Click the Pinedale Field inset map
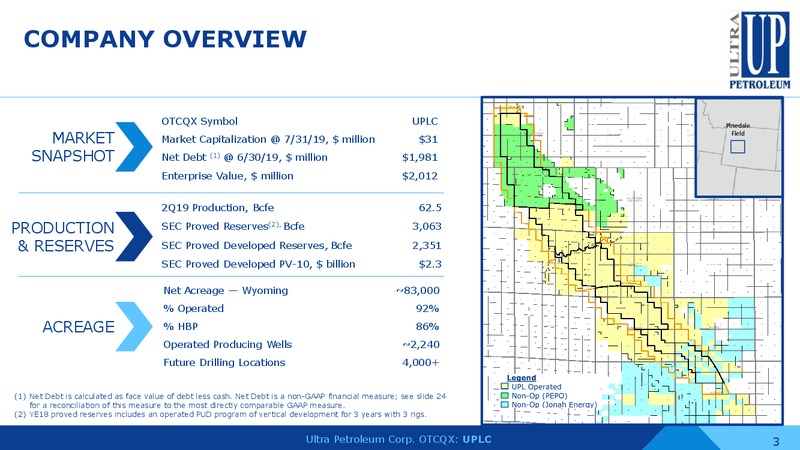800x450 pixels. [739, 147]
